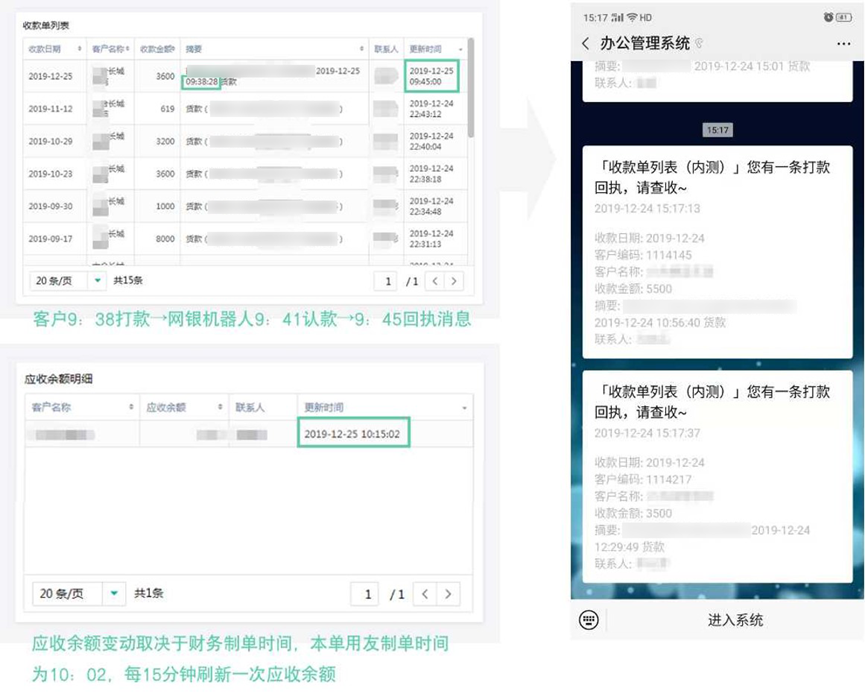Click the 共1条 total count label
865x694 pixels.
click(x=148, y=593)
